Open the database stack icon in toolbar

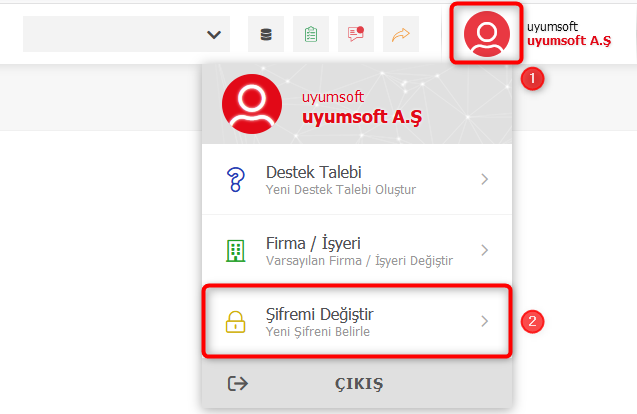265,34
